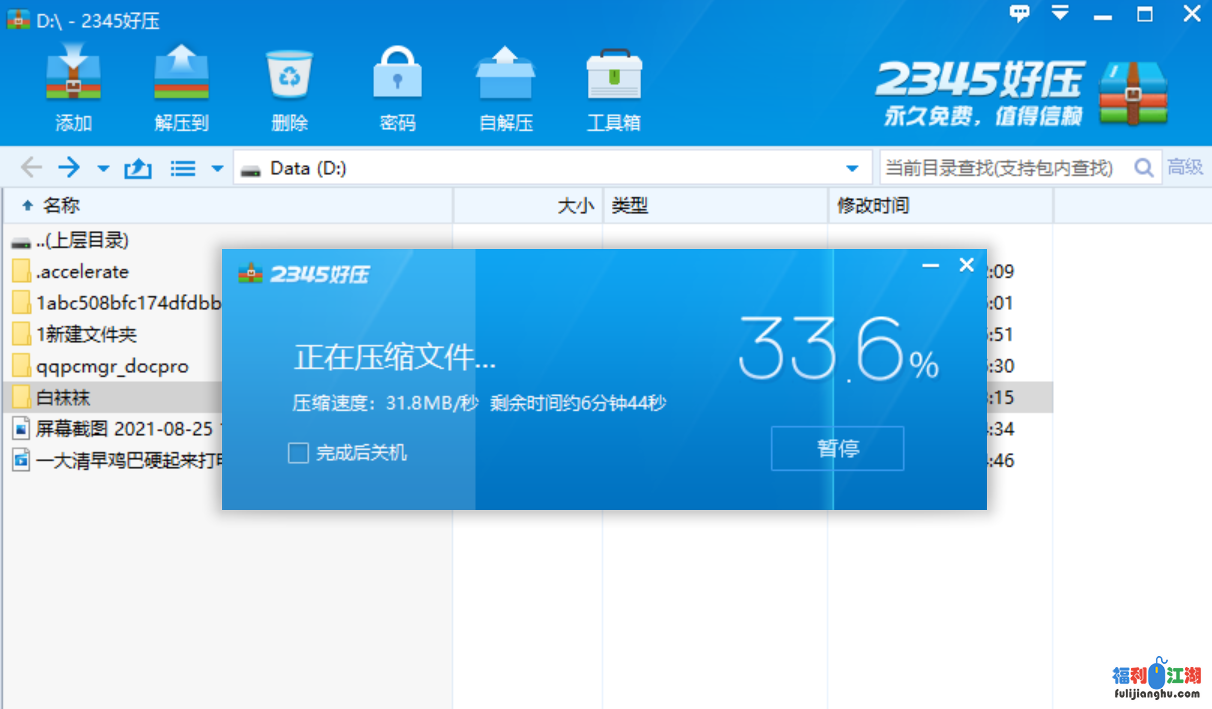
Task: Select the qqpcmgr_docpro folder
Action: pyautogui.click(x=112, y=366)
